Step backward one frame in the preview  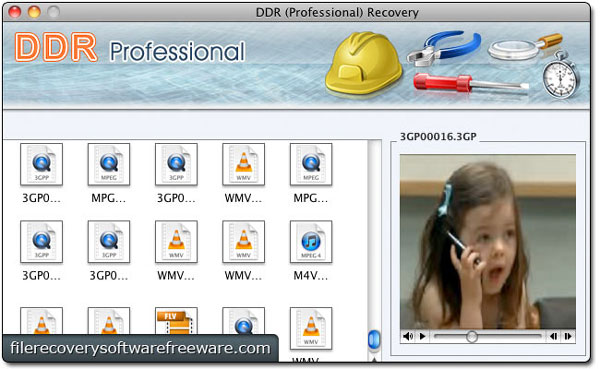click(553, 336)
